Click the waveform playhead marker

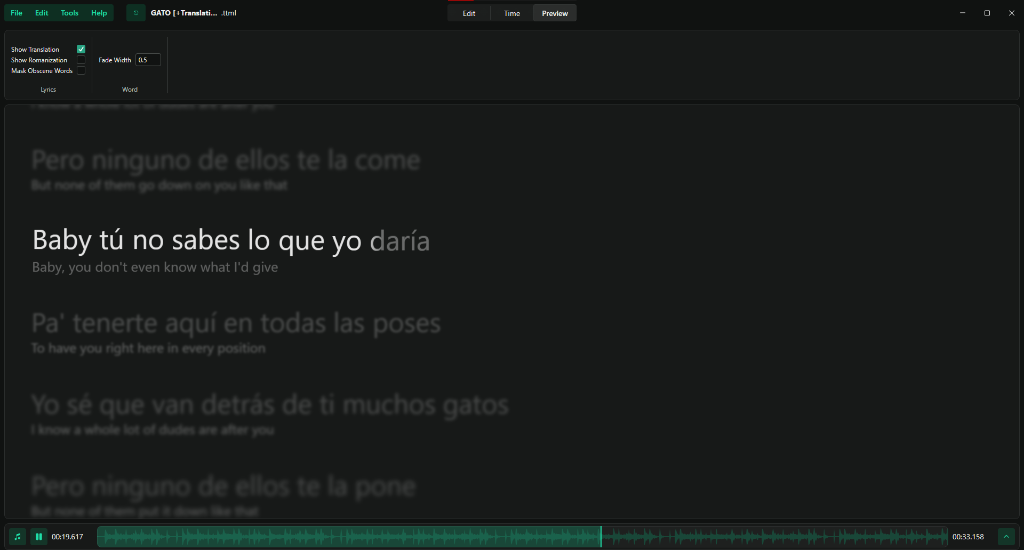tap(601, 537)
